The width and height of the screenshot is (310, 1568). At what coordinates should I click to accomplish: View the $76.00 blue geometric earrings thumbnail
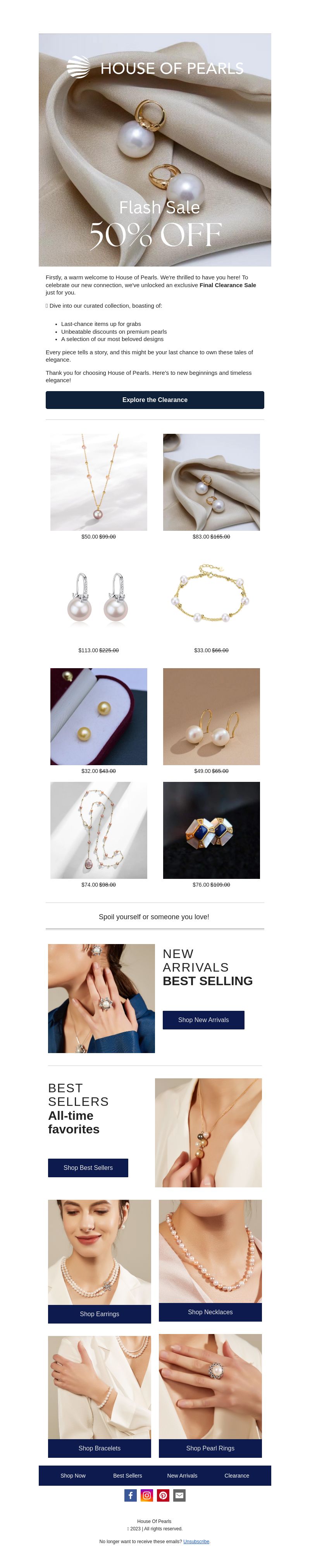212,830
